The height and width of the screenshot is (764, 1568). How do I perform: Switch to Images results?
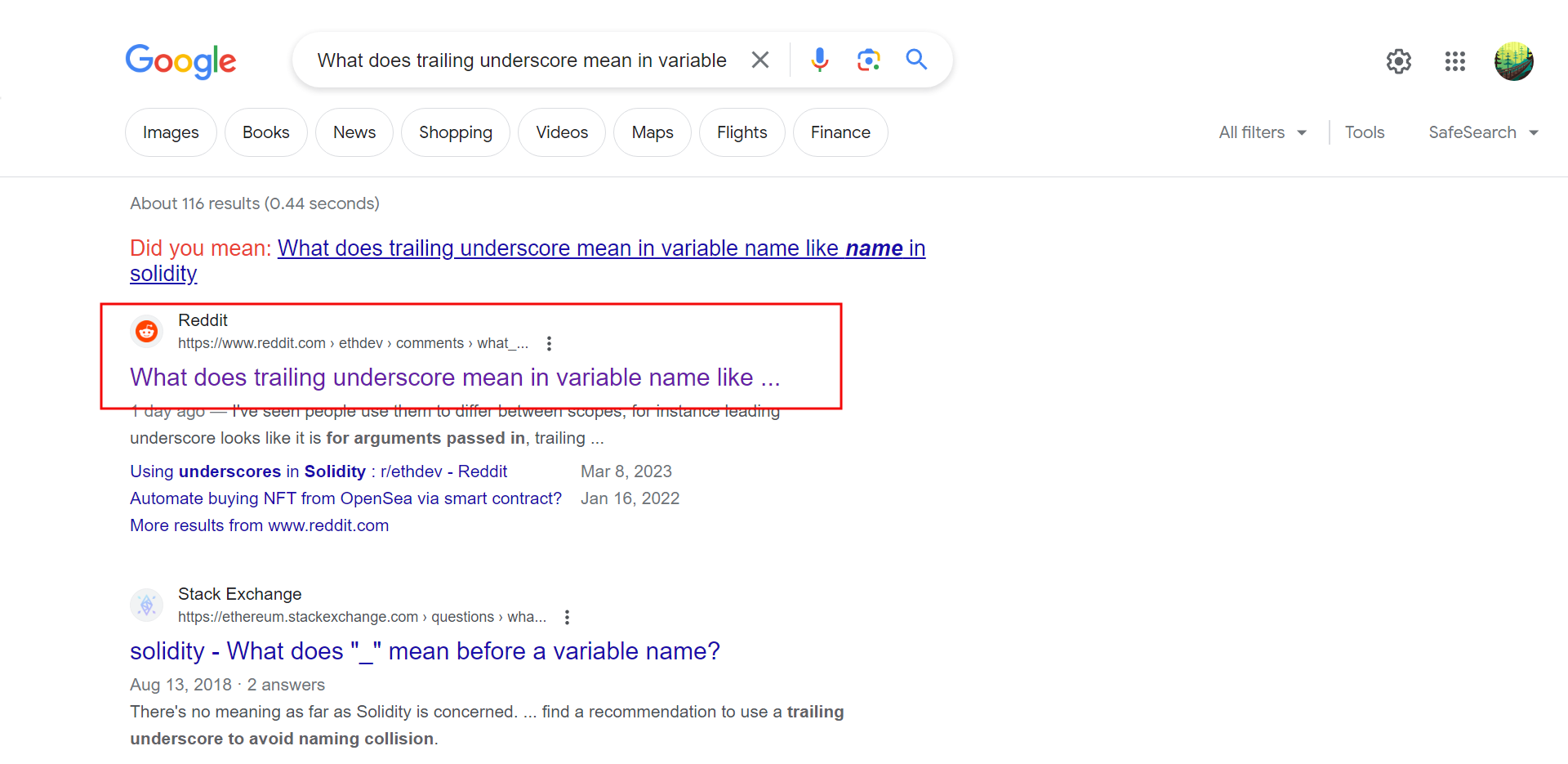pos(171,132)
